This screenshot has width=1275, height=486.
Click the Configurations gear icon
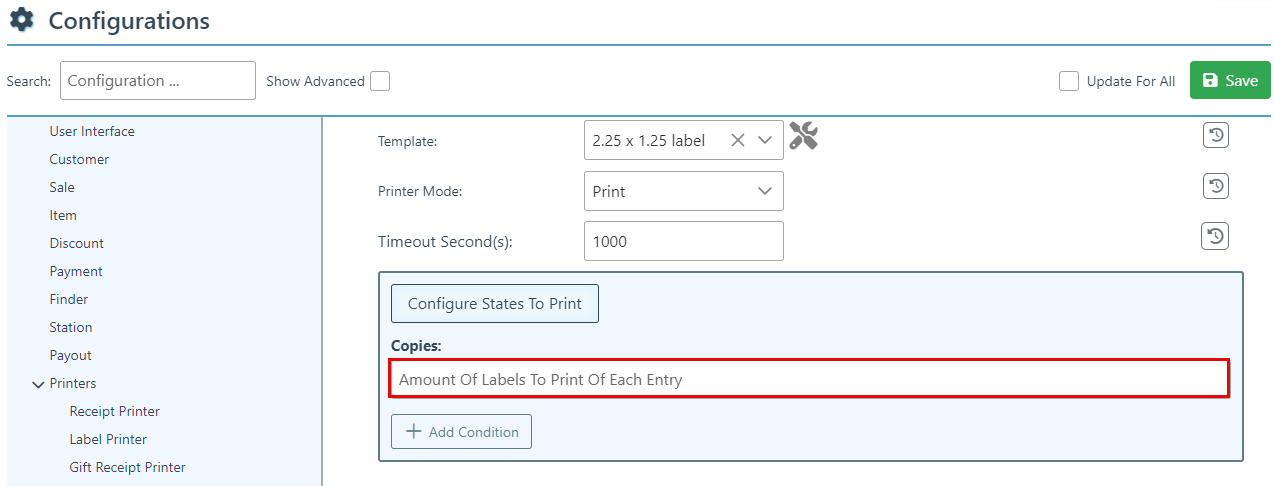(x=22, y=20)
